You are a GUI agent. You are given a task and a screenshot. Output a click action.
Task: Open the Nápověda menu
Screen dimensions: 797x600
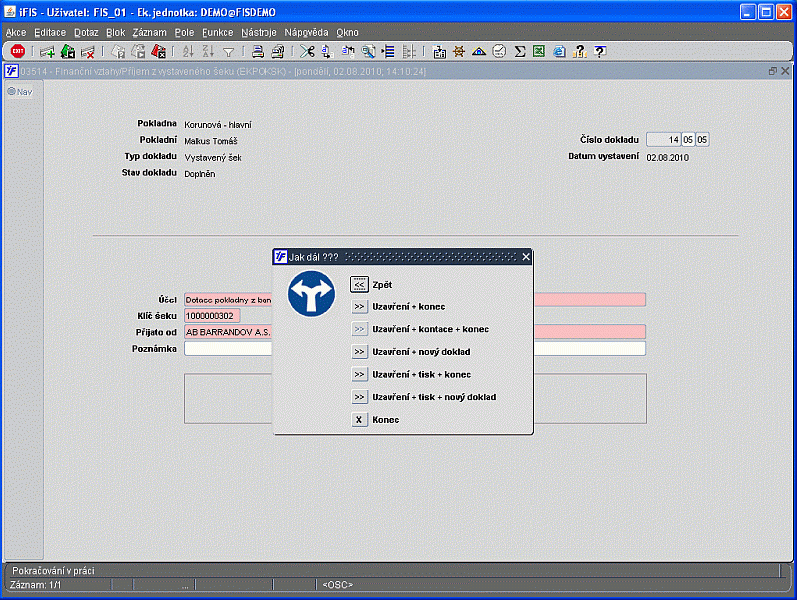[306, 32]
